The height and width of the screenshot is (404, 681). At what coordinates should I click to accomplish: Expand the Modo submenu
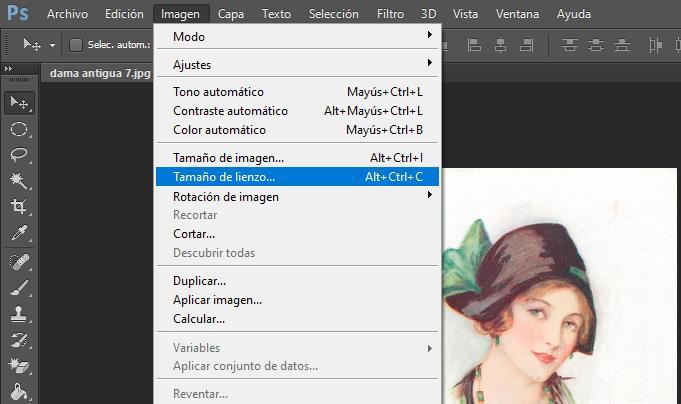[x=298, y=36]
